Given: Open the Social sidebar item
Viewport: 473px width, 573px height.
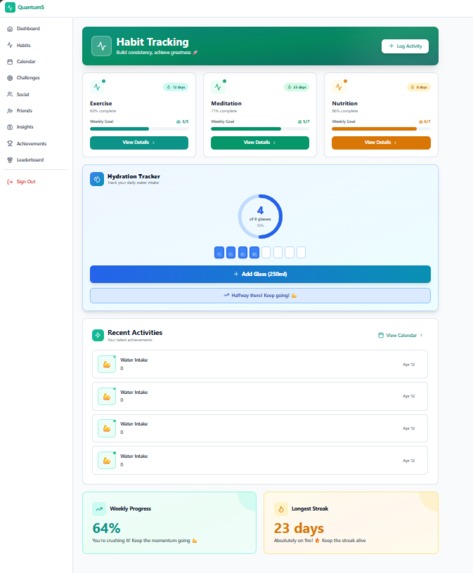Looking at the screenshot, I should pos(24,94).
